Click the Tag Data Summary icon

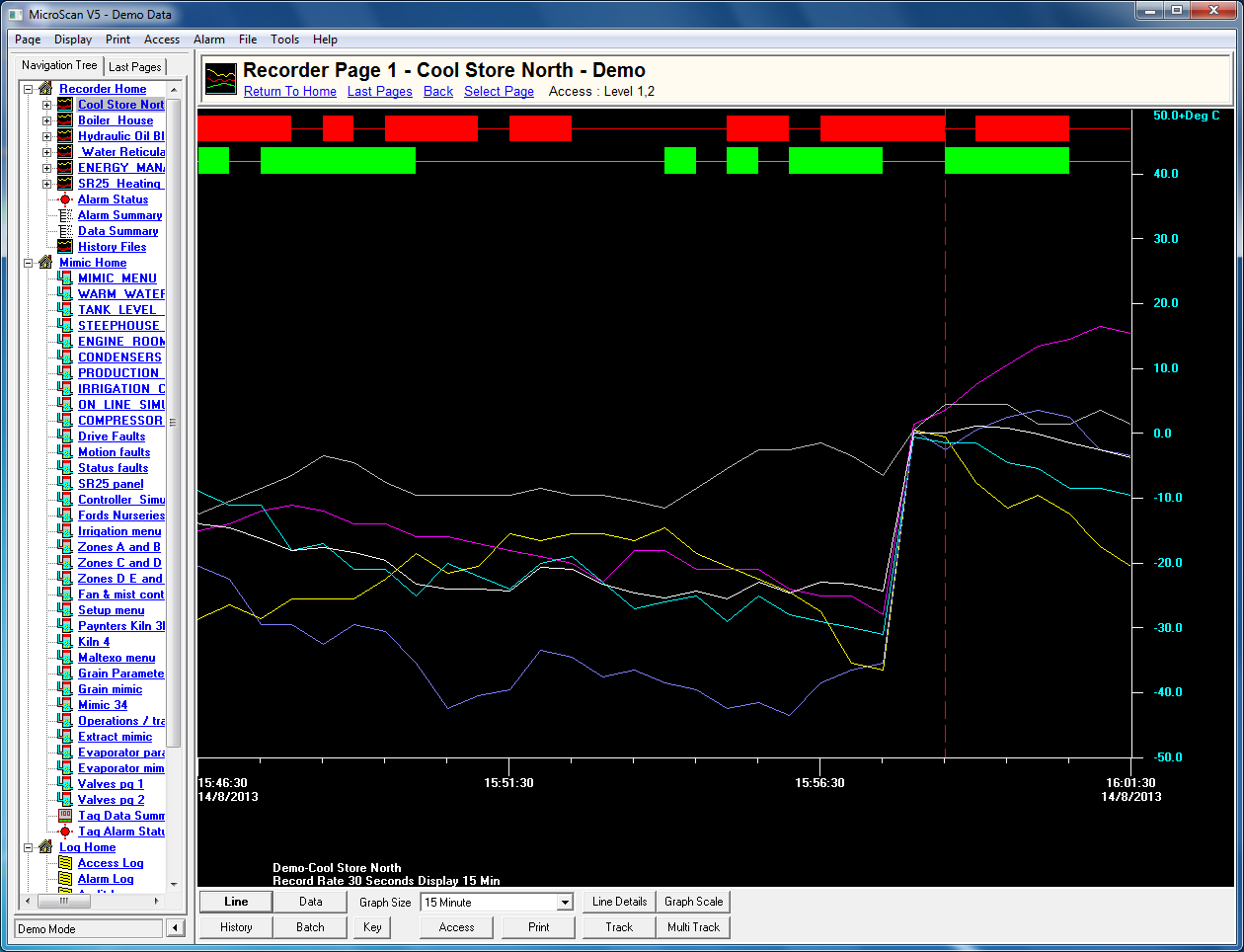tap(65, 816)
